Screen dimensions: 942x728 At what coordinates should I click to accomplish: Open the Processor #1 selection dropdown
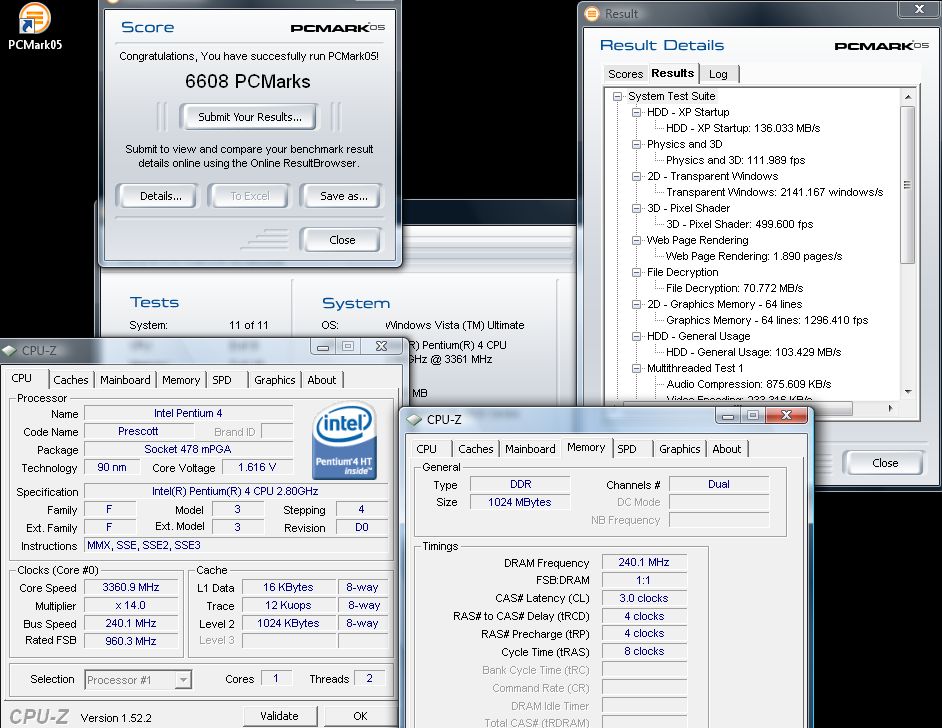point(183,679)
